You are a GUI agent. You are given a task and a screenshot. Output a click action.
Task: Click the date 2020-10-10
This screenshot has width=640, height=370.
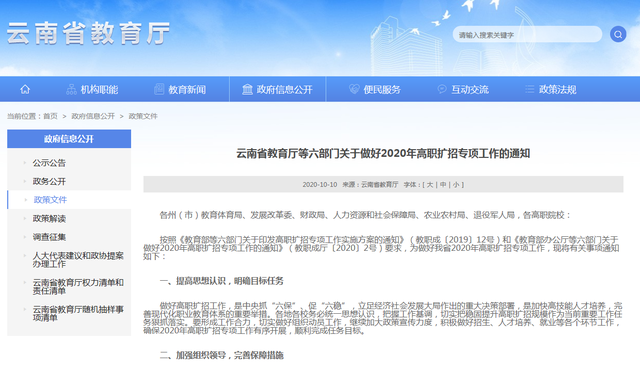(x=320, y=184)
